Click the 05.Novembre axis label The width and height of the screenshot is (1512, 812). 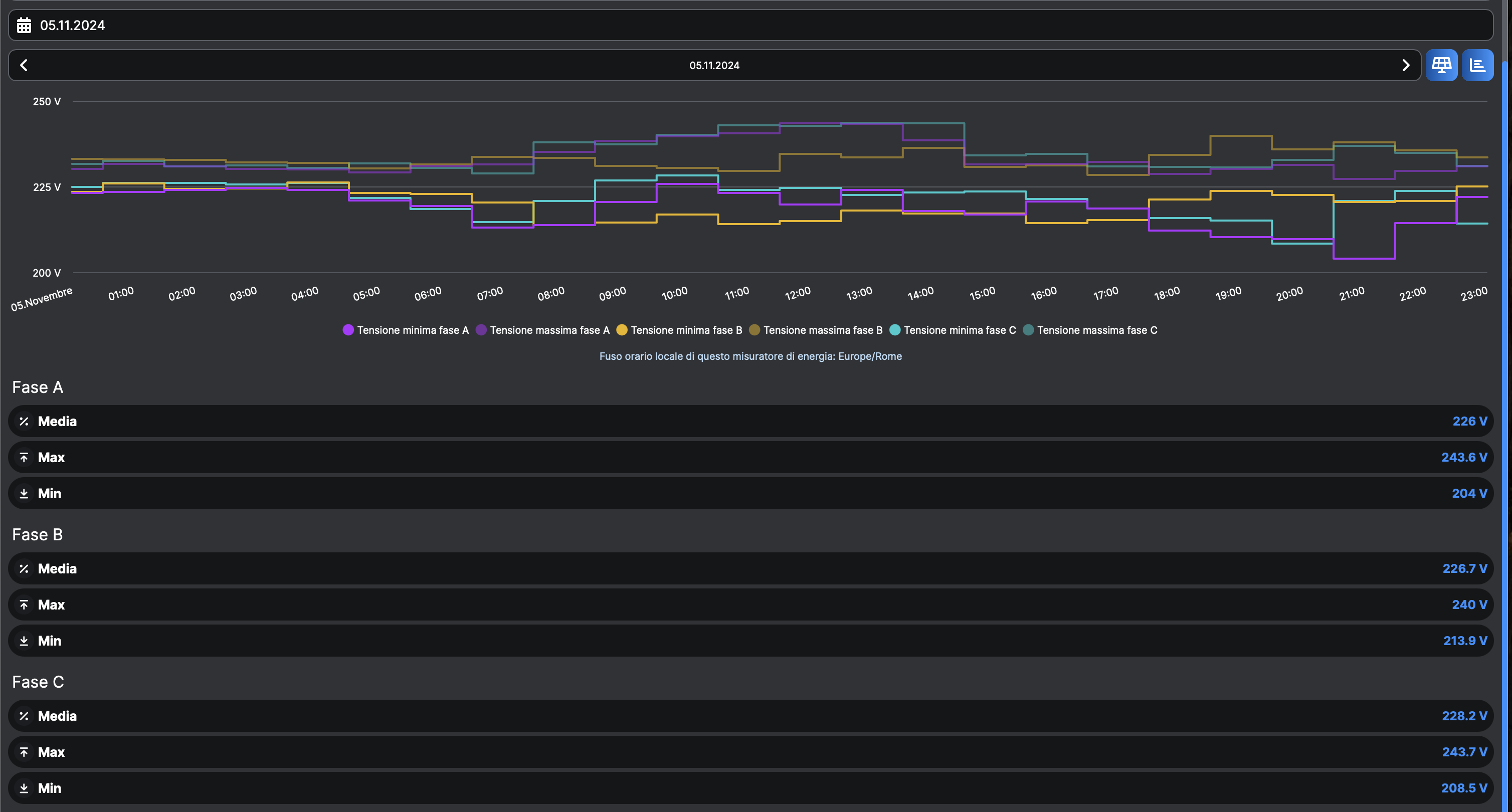[x=42, y=299]
